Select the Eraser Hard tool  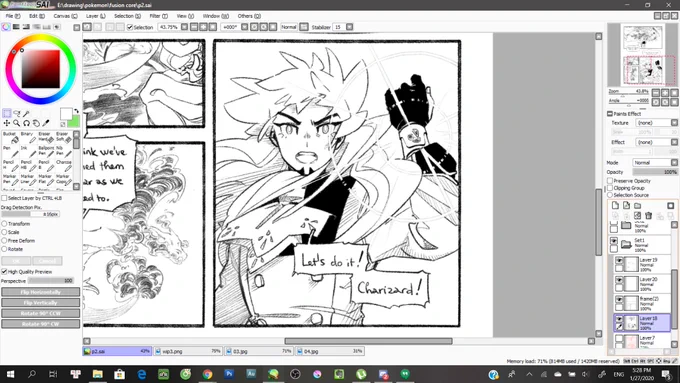tap(46, 137)
